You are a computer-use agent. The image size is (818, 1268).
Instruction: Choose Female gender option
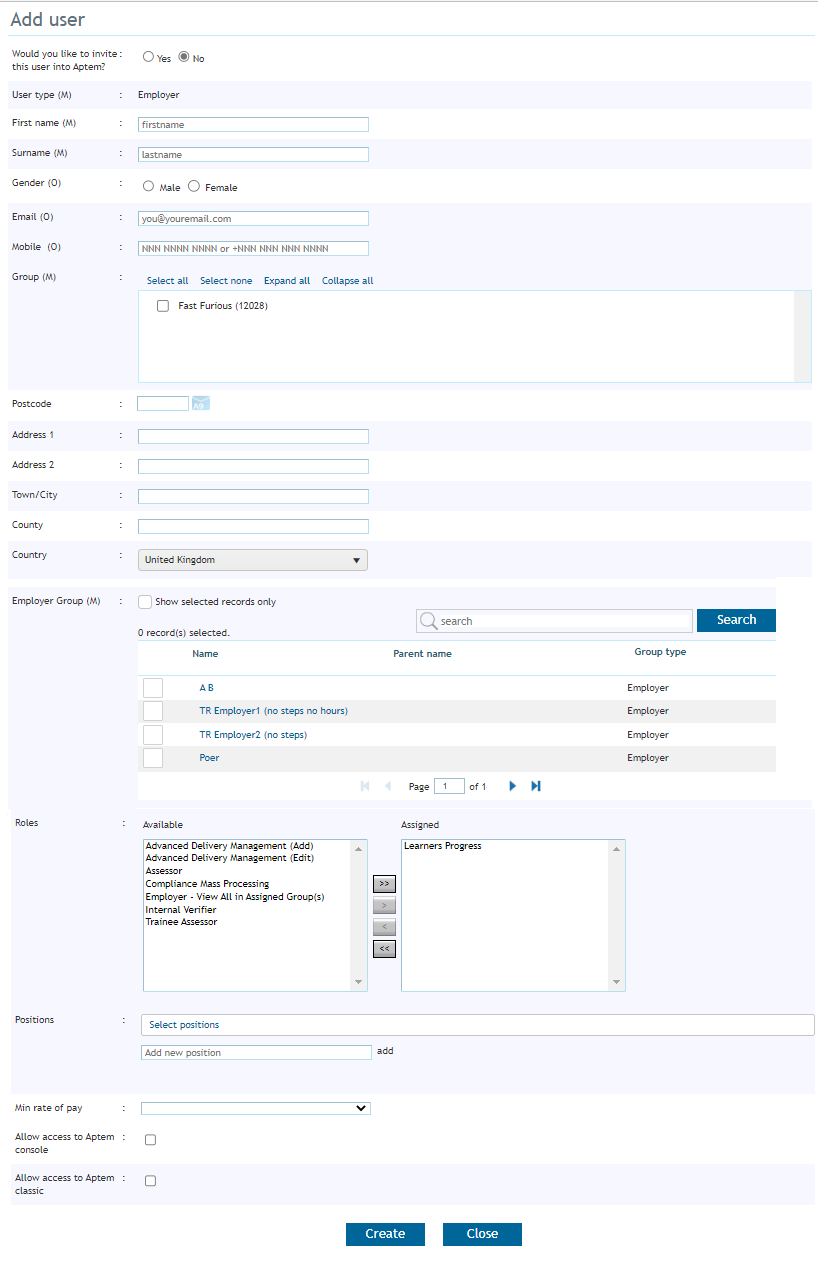[194, 186]
